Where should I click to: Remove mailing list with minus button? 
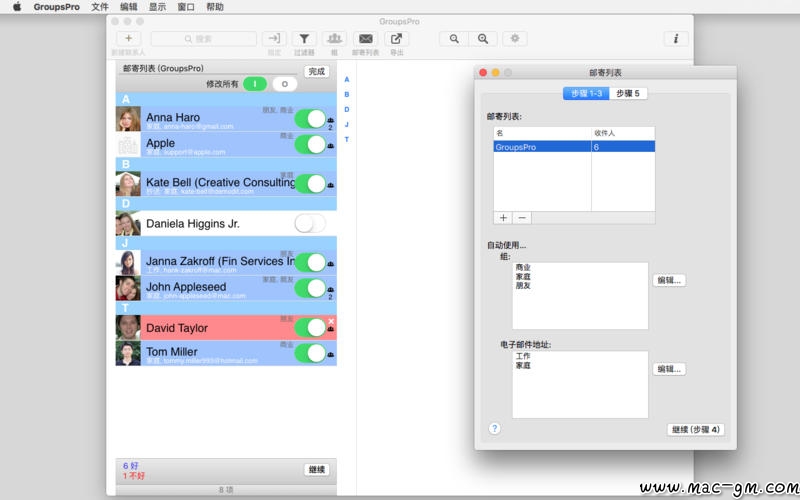coord(522,218)
